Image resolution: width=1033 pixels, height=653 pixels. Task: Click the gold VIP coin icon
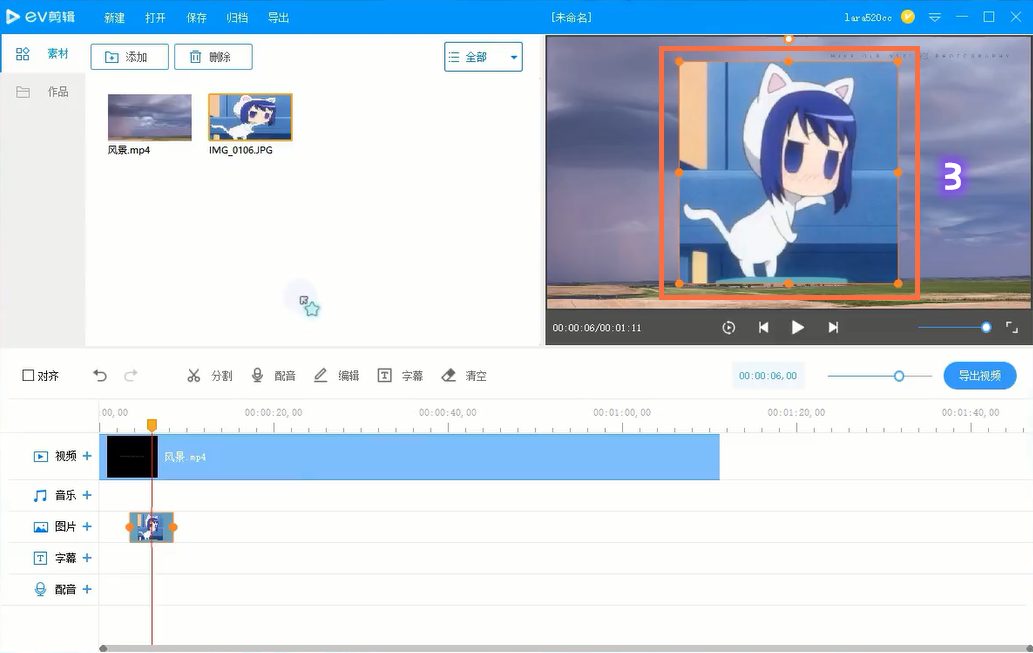[x=908, y=17]
